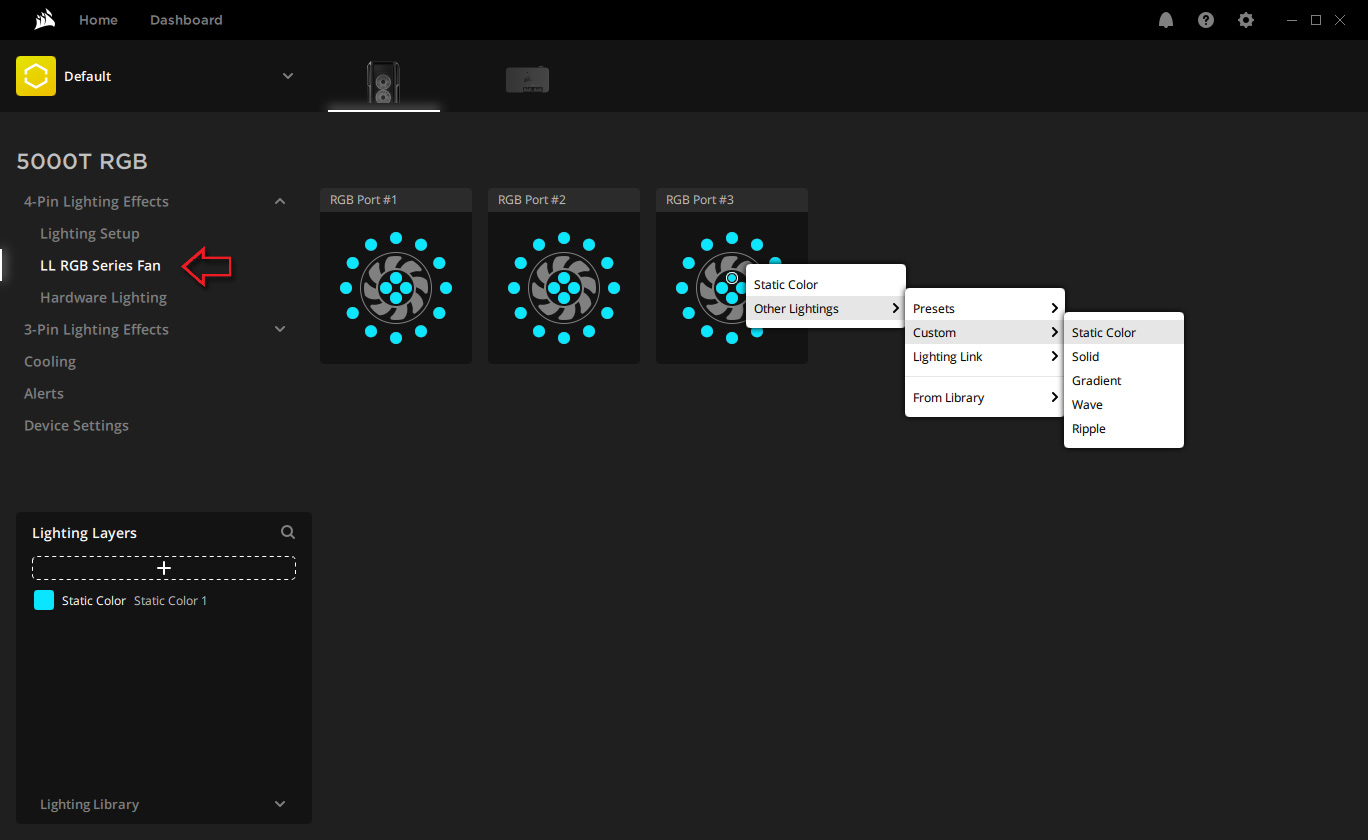The width and height of the screenshot is (1368, 840).
Task: Click the Lighting Layers panel title
Action: click(84, 533)
